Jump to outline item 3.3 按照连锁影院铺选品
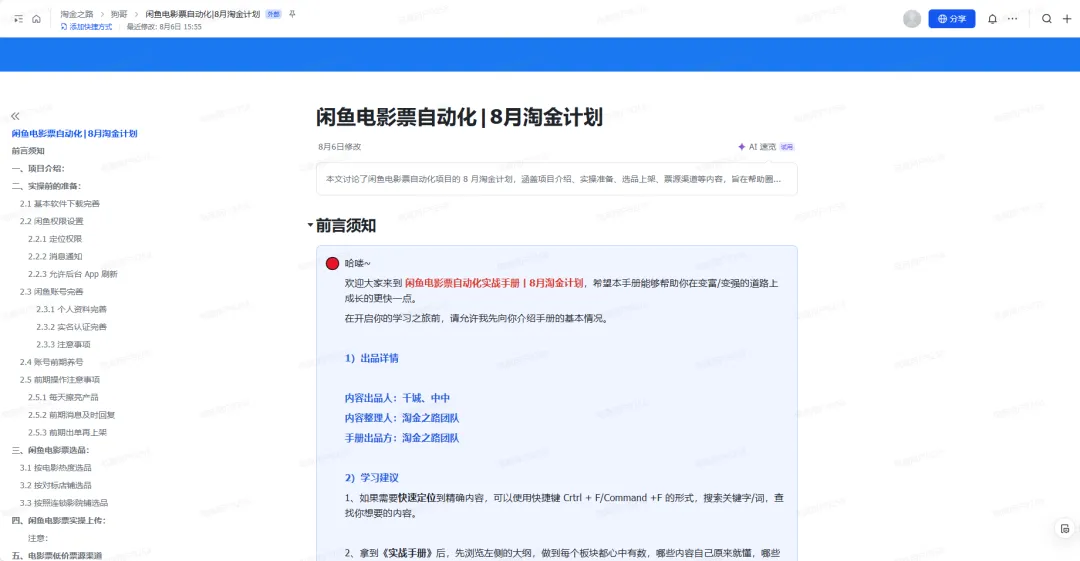The image size is (1080, 561). click(64, 503)
